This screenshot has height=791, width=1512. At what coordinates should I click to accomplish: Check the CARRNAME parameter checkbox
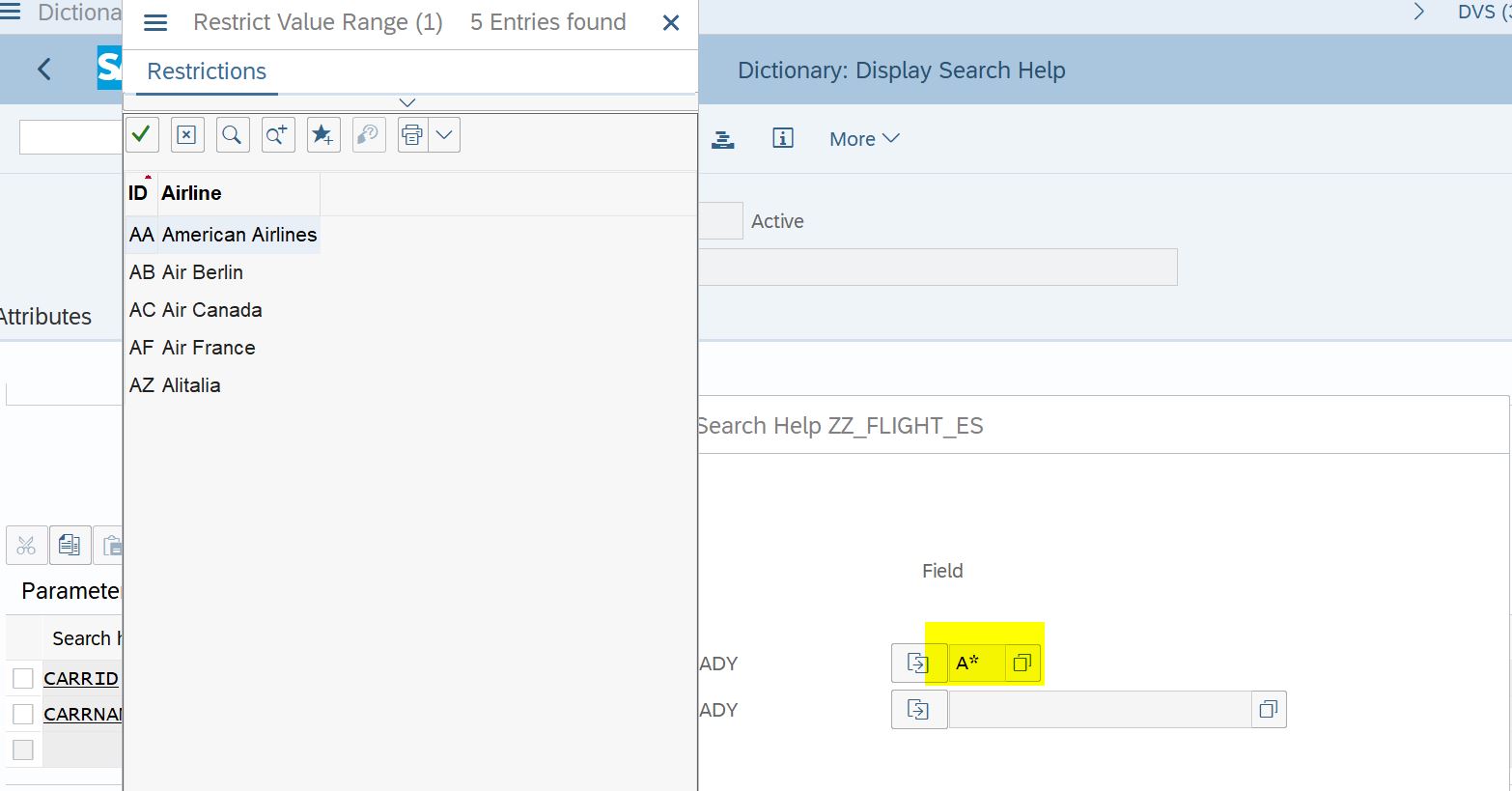23,714
